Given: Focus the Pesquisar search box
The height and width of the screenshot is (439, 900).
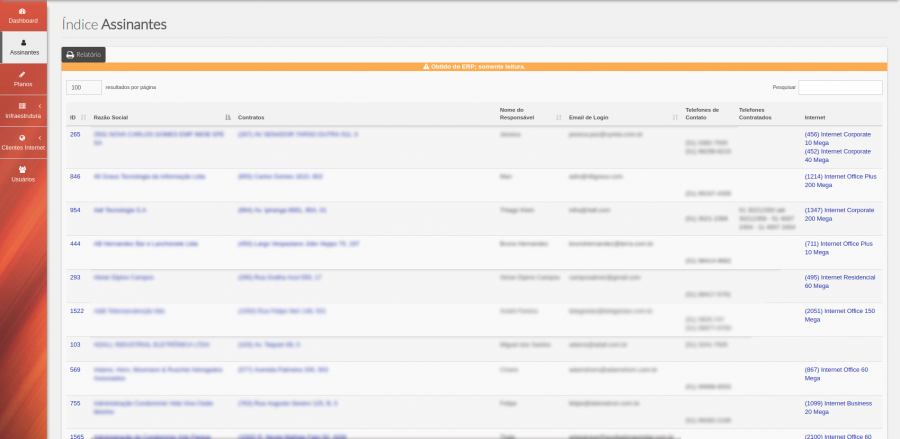Looking at the screenshot, I should (840, 88).
